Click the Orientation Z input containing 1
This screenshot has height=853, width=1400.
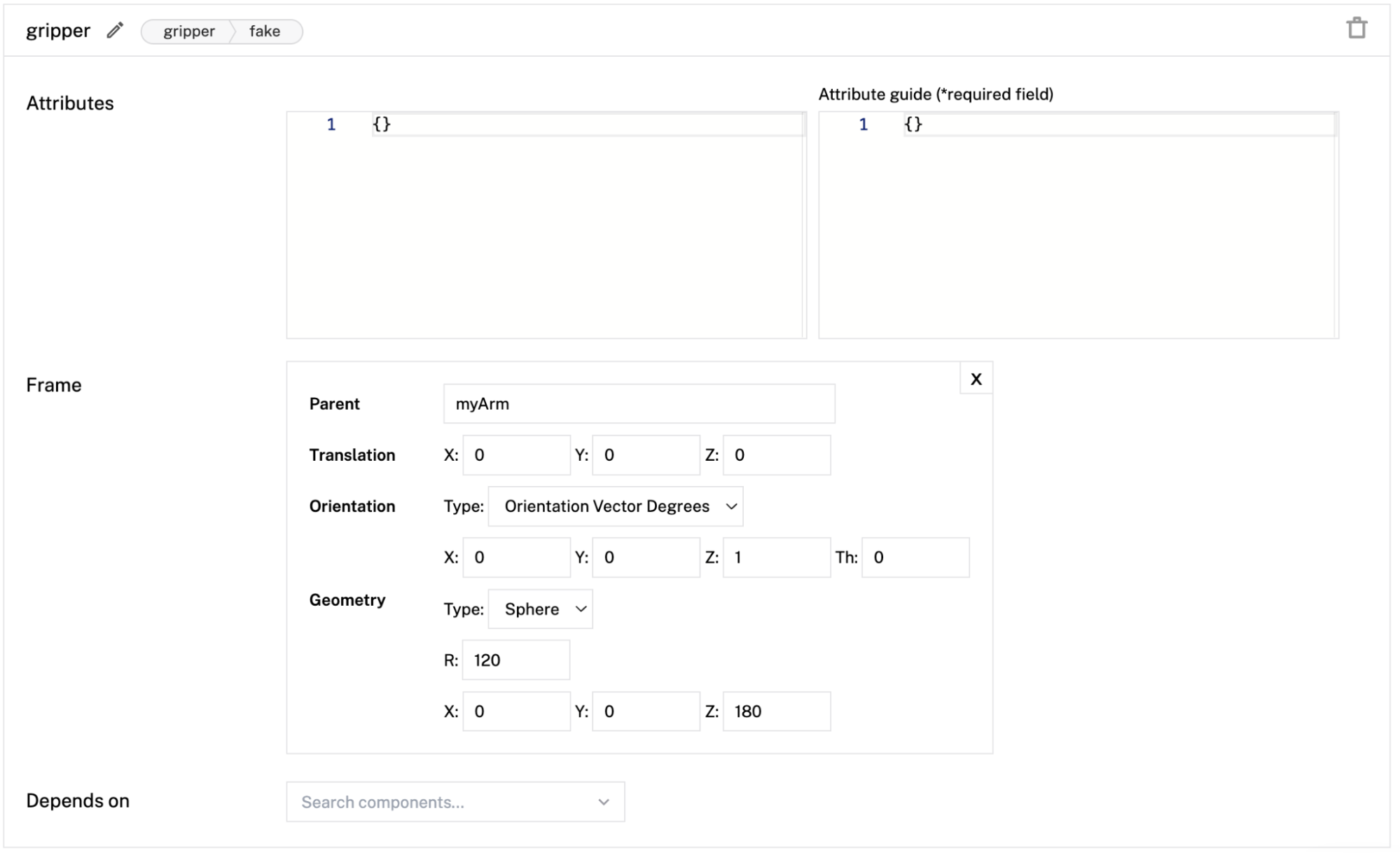(775, 557)
